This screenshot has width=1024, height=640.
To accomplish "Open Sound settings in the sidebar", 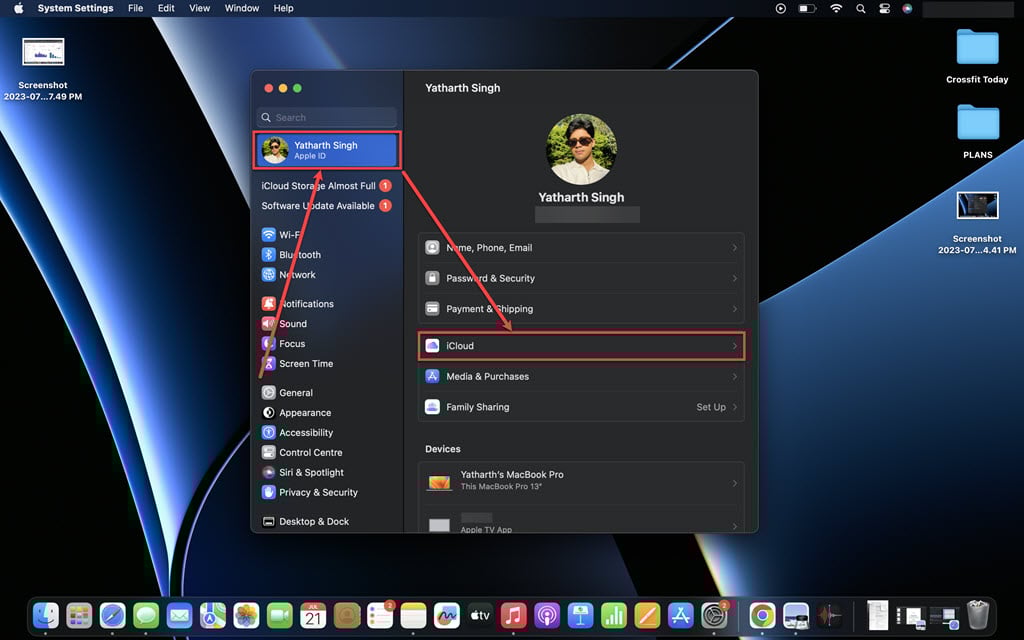I will pyautogui.click(x=284, y=324).
